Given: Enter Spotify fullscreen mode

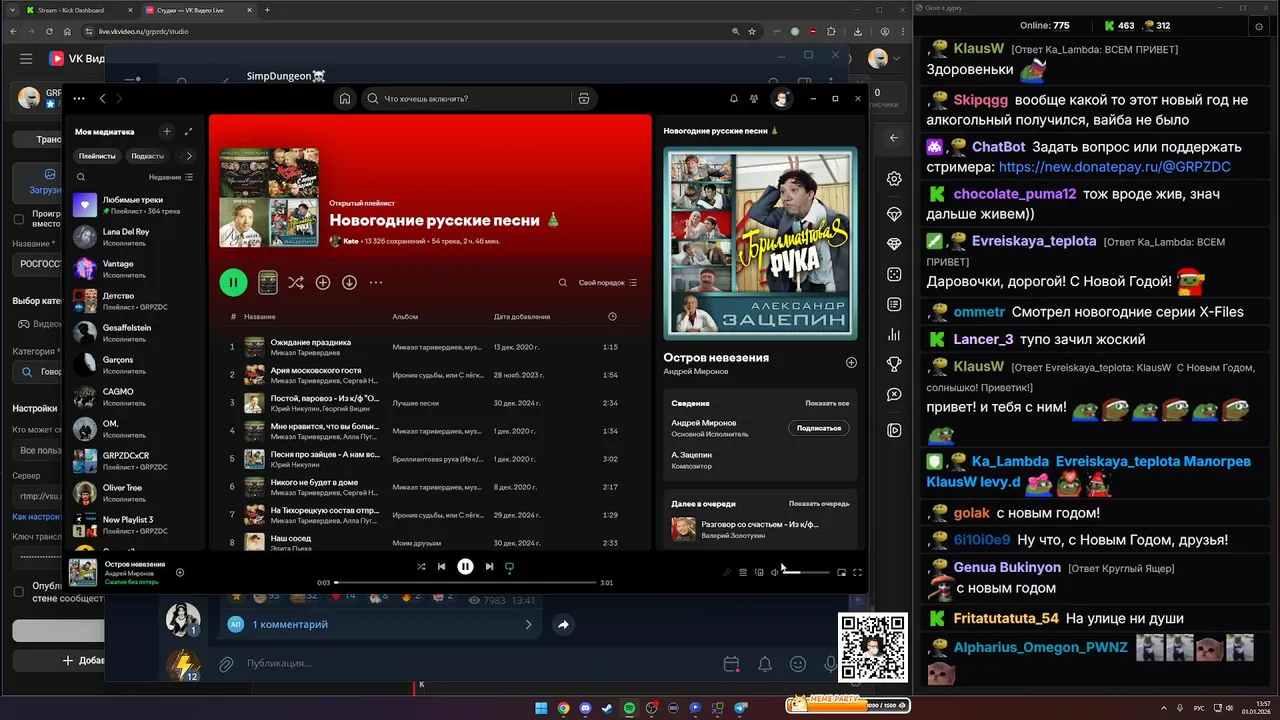Looking at the screenshot, I should pyautogui.click(x=857, y=572).
